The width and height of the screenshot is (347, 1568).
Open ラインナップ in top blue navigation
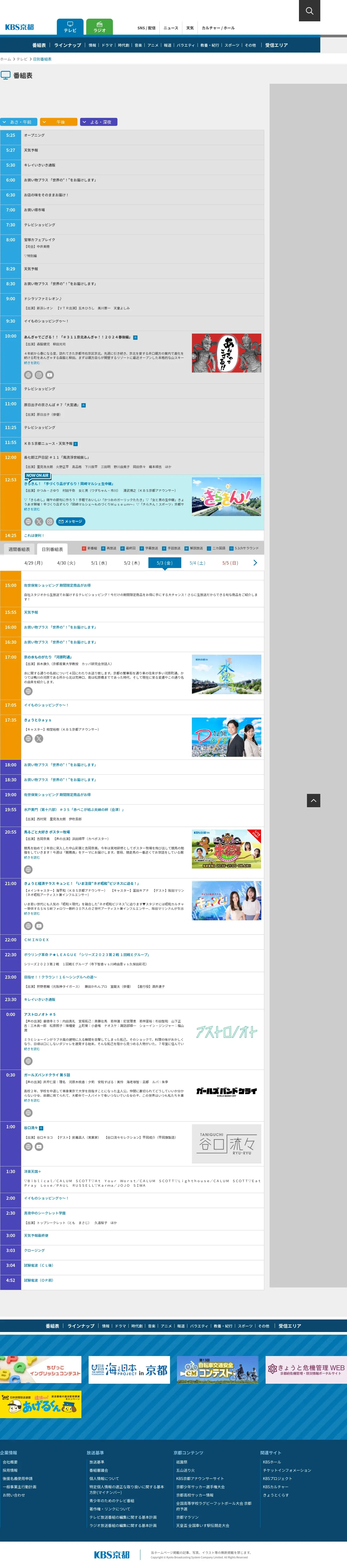(x=68, y=45)
